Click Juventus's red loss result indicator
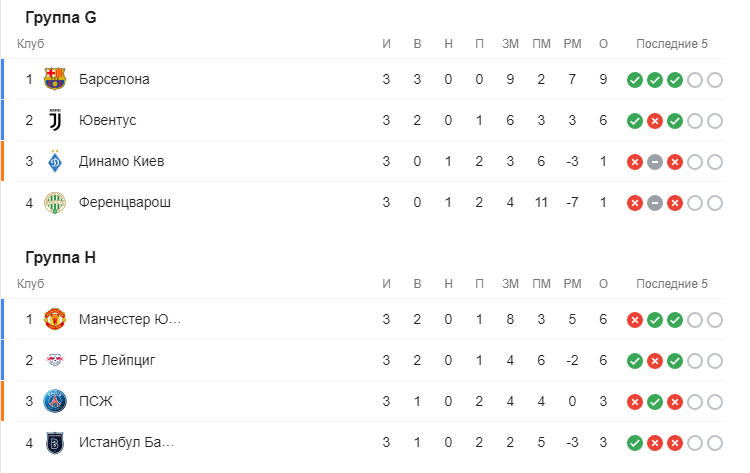This screenshot has width=750, height=473. click(654, 121)
